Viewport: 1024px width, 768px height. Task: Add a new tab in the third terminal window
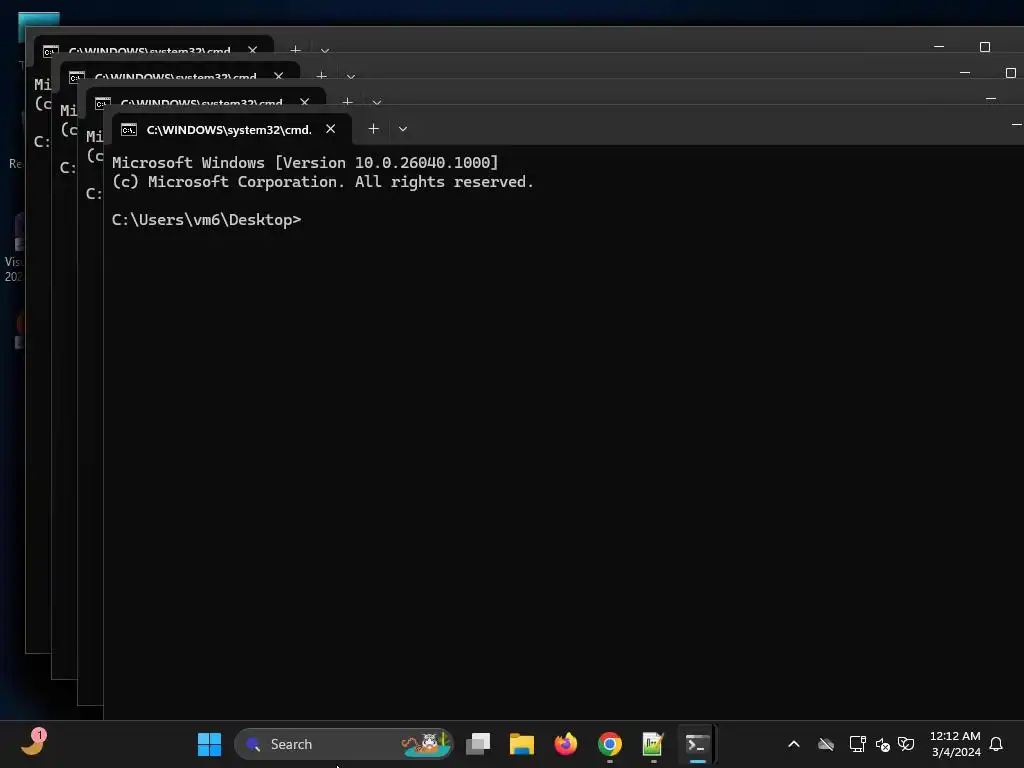coord(321,76)
